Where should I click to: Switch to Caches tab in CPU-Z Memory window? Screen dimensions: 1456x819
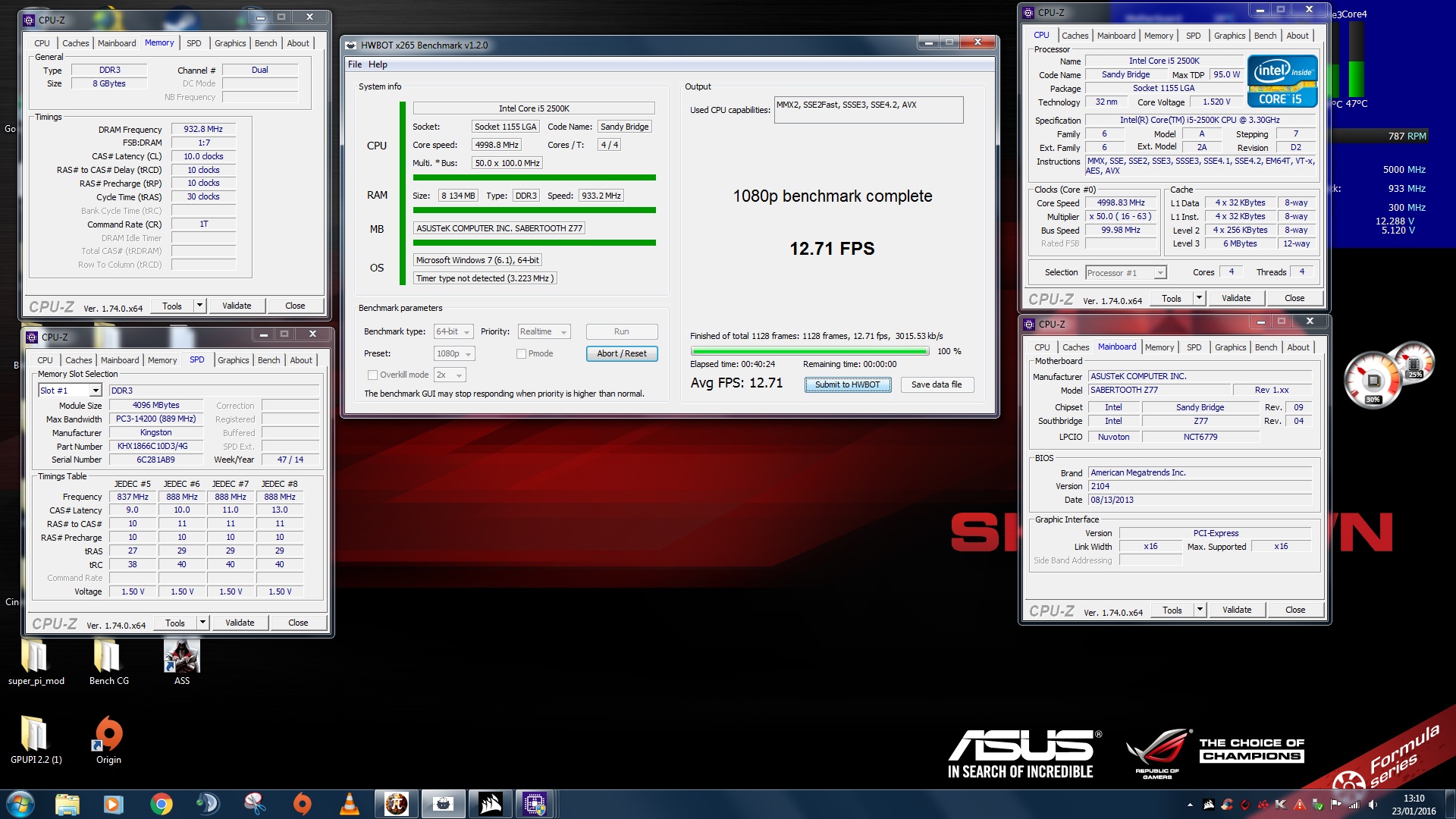(75, 43)
